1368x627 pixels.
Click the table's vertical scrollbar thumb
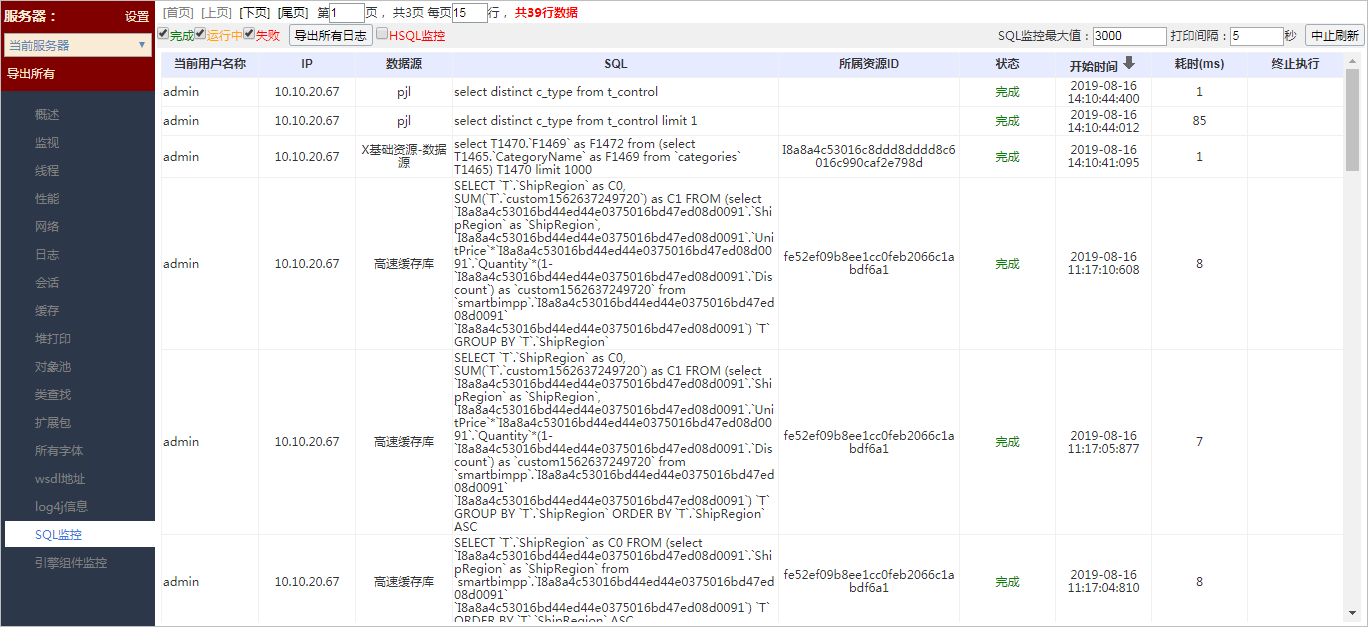pos(1352,120)
